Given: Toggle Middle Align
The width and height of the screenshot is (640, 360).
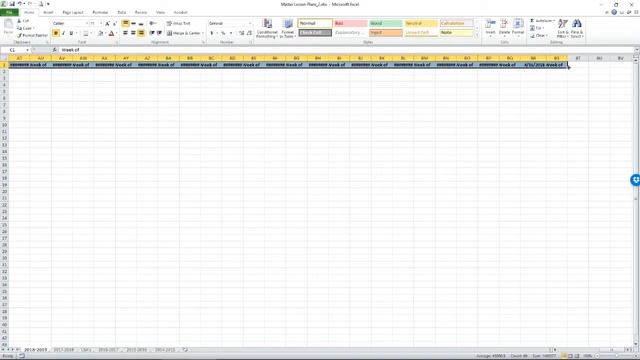Looking at the screenshot, I should (133, 24).
